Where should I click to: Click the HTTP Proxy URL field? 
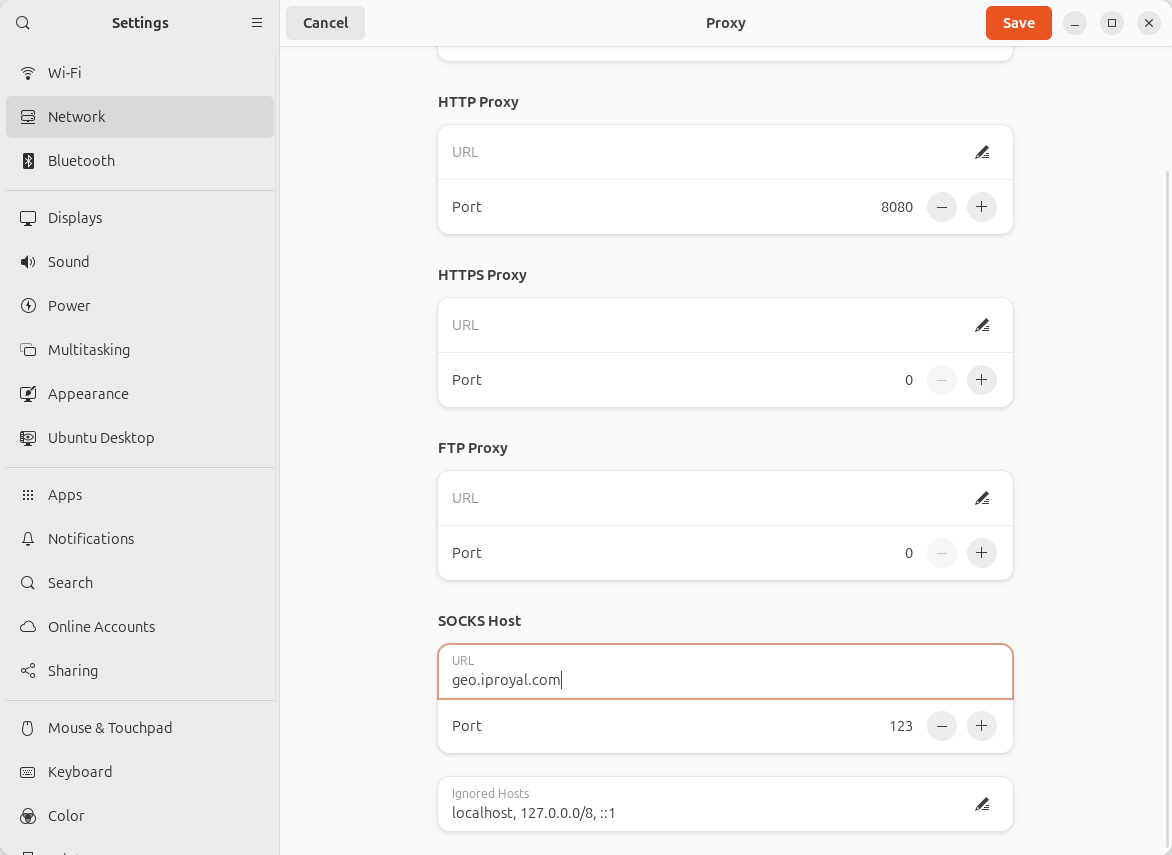[700, 152]
